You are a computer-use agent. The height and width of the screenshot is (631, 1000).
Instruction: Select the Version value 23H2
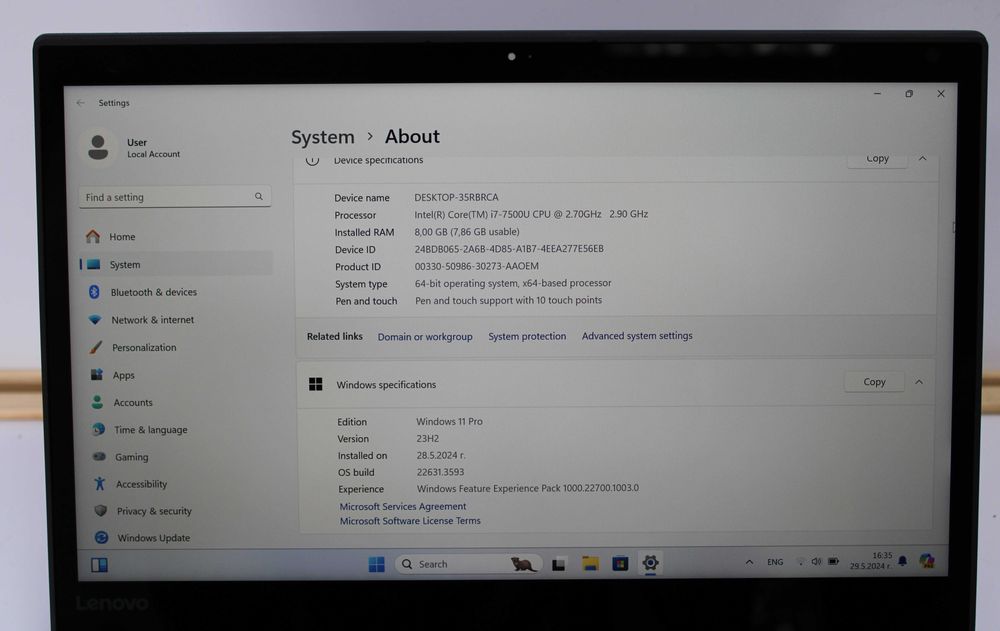(427, 439)
